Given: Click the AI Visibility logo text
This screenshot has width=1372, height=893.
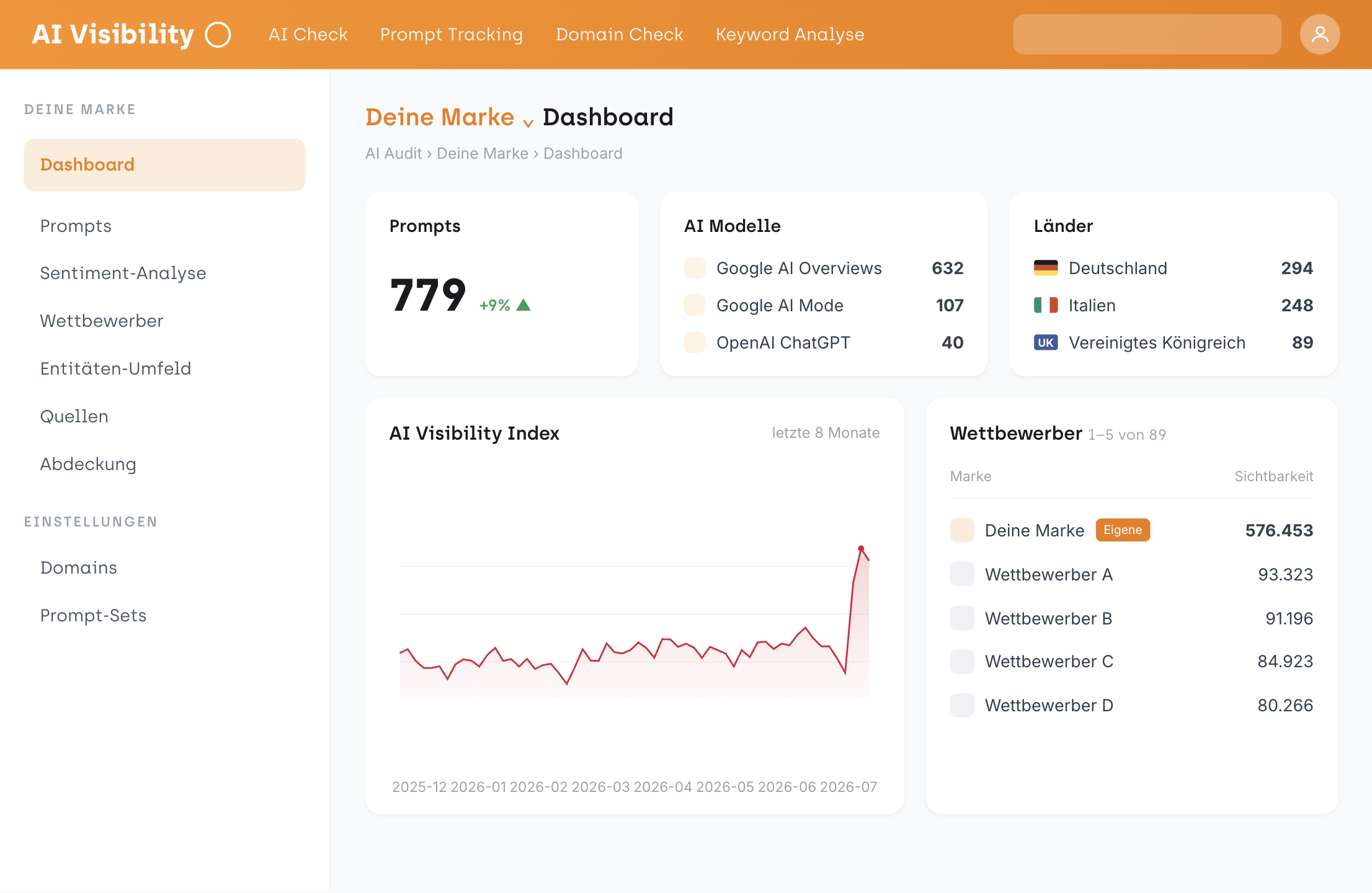Looking at the screenshot, I should click(113, 35).
